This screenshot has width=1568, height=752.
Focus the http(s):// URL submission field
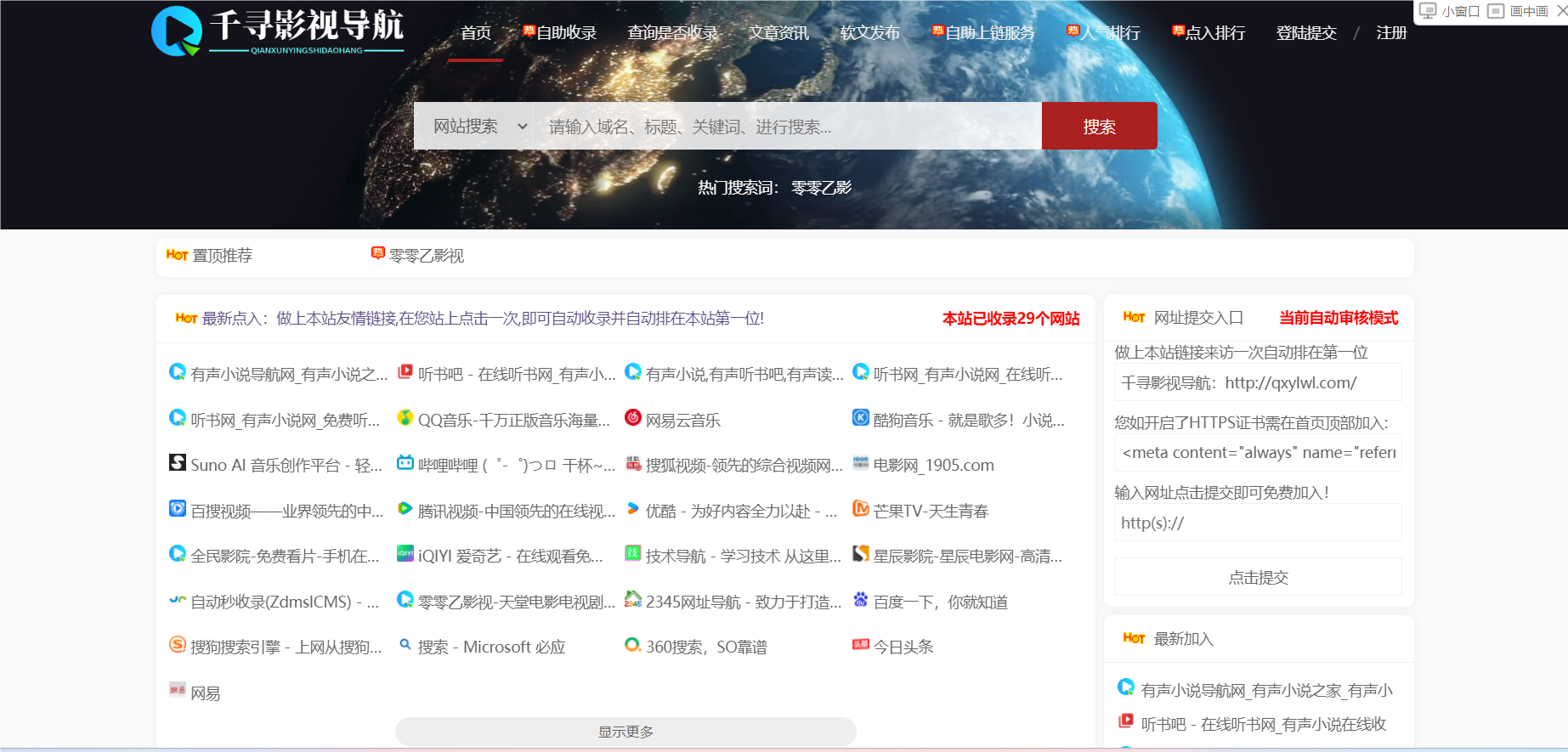pos(1258,523)
